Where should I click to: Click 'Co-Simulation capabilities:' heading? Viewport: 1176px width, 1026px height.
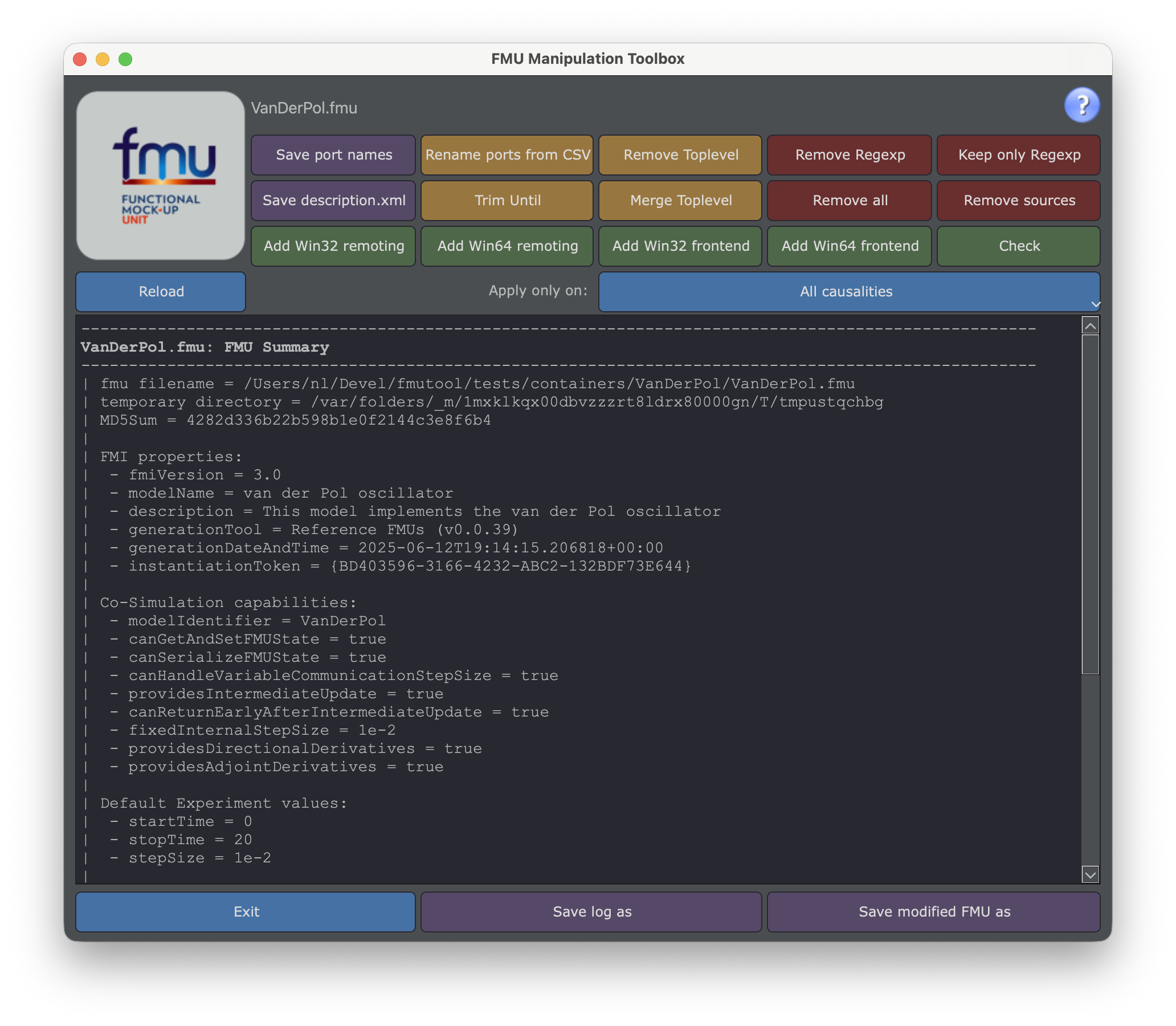click(x=228, y=602)
